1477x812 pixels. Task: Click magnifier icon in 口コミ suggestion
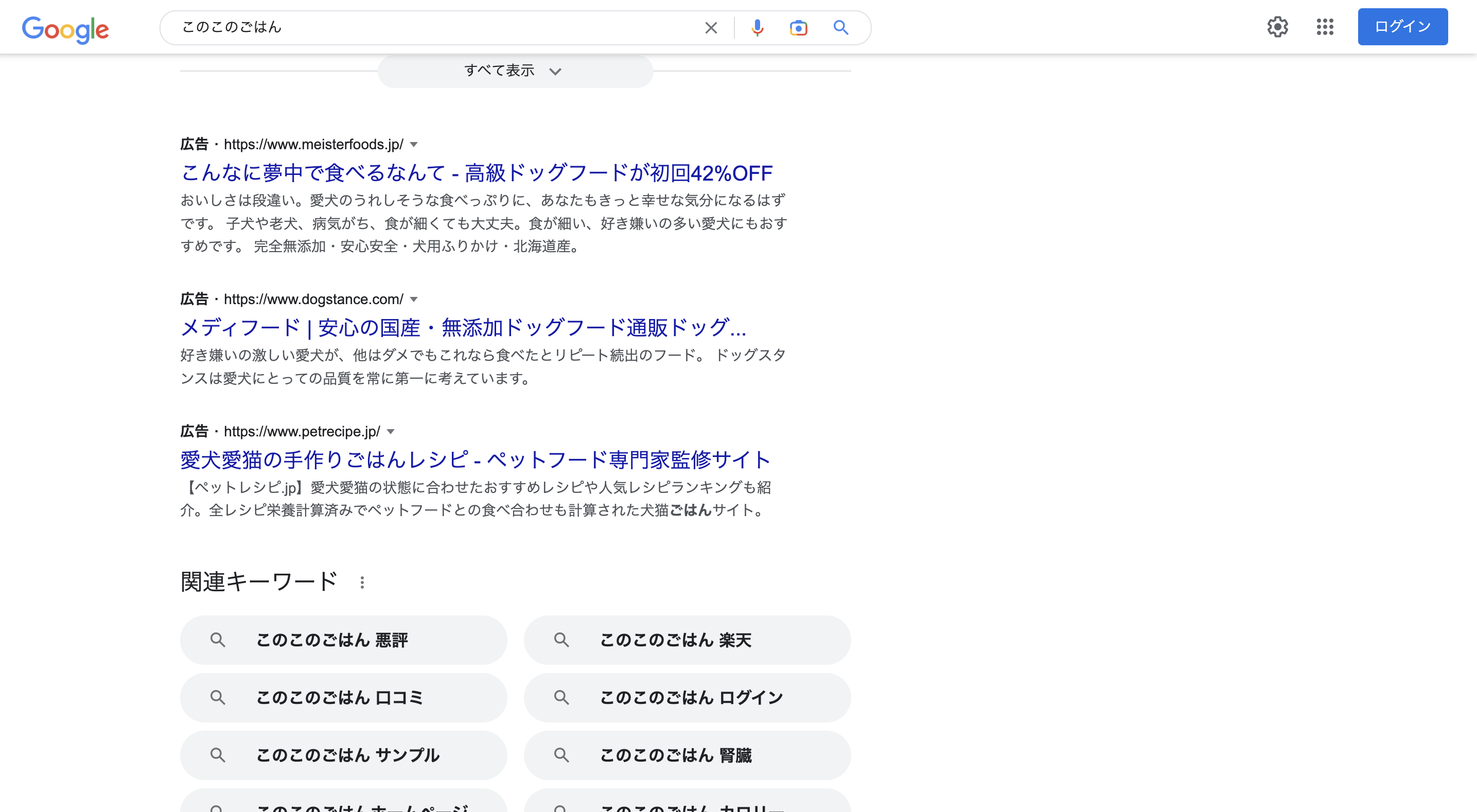(x=217, y=698)
